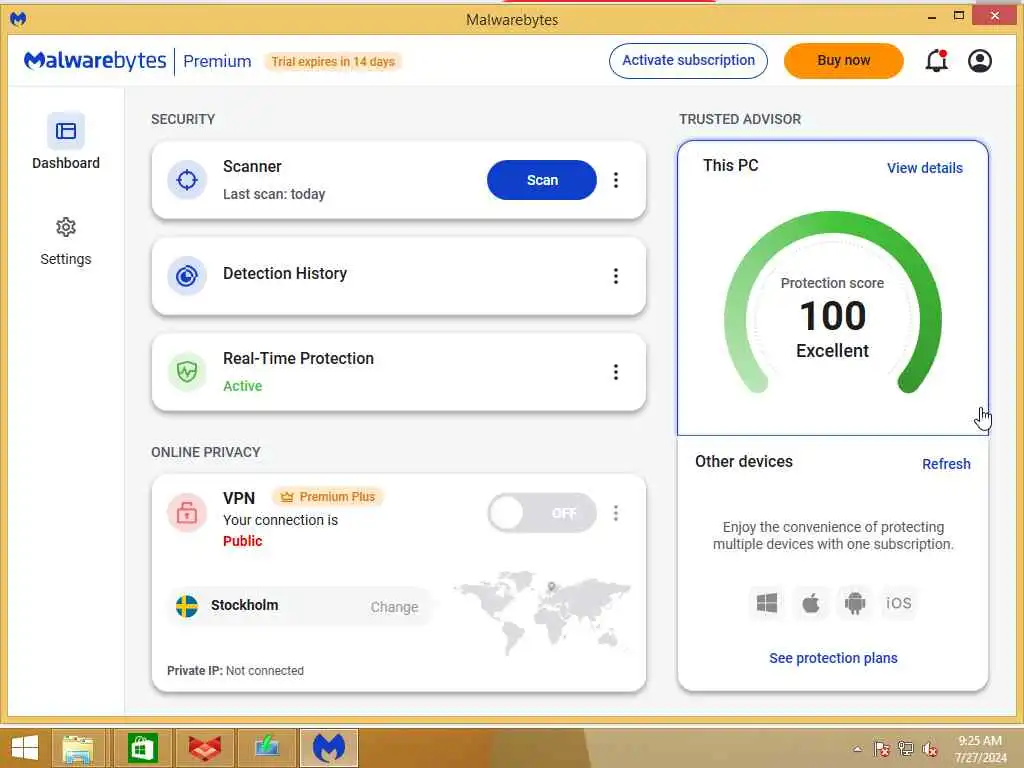Click Activate subscription button
Screen dimensions: 1024x768
(x=688, y=61)
